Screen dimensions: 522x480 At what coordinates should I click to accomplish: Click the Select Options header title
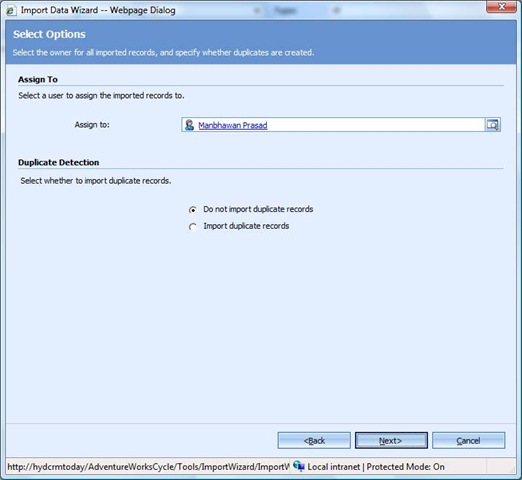pos(49,34)
